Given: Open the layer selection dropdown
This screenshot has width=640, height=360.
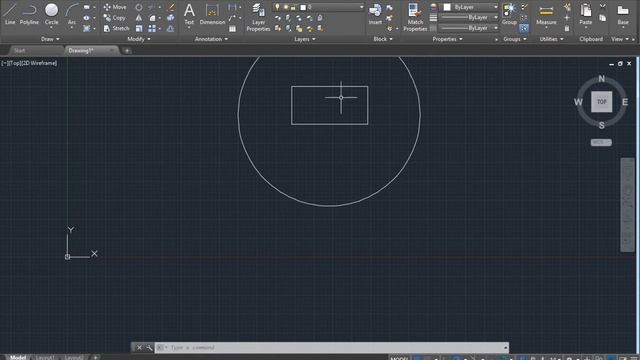Looking at the screenshot, I should [361, 7].
